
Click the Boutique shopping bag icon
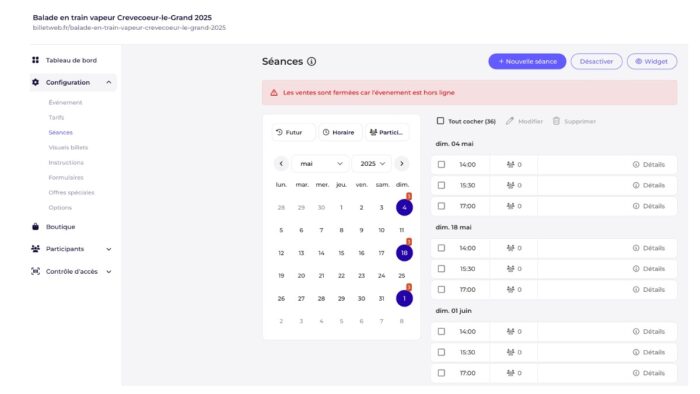(x=36, y=227)
